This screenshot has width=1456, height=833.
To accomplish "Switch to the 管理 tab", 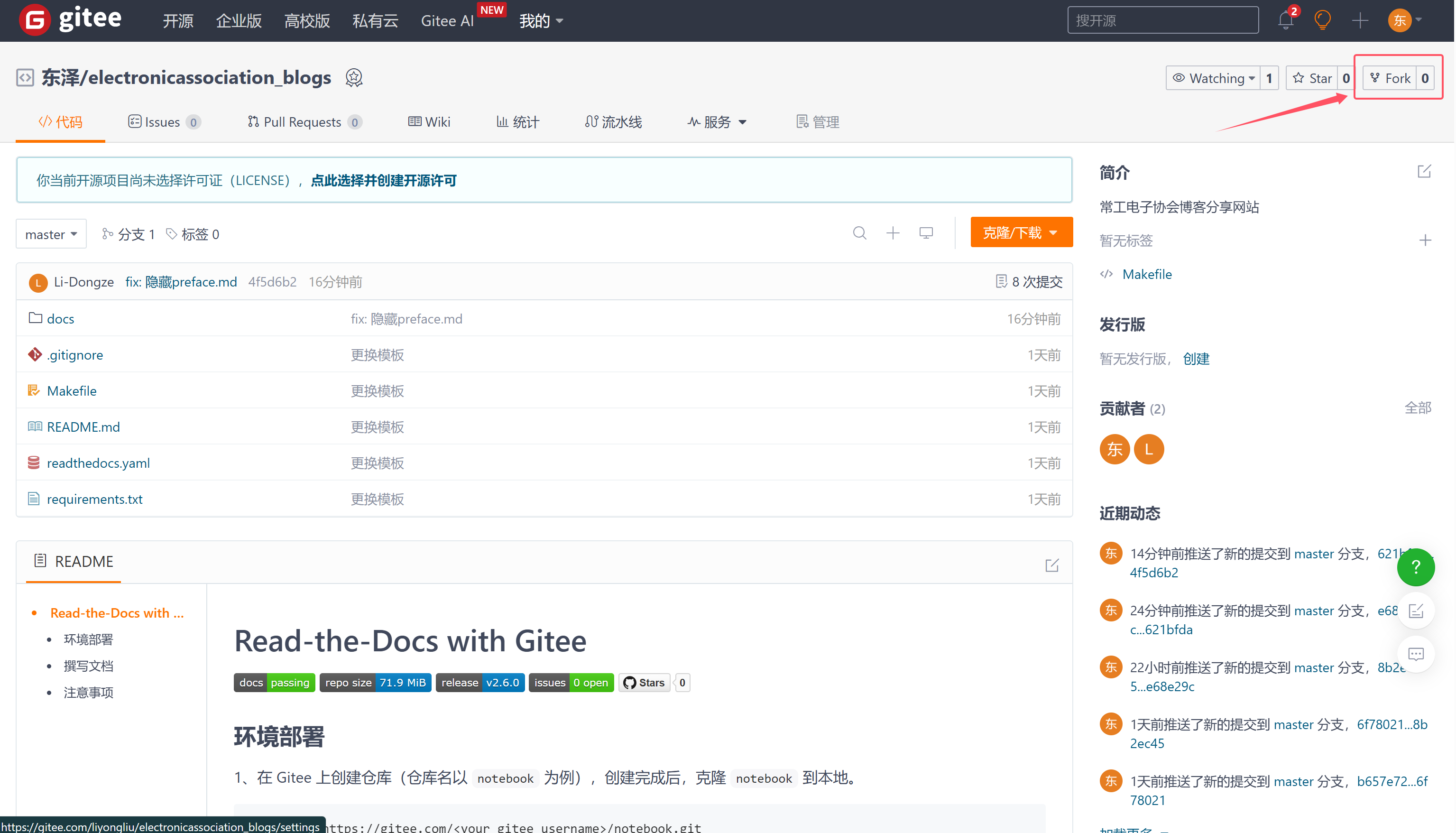I will click(818, 122).
